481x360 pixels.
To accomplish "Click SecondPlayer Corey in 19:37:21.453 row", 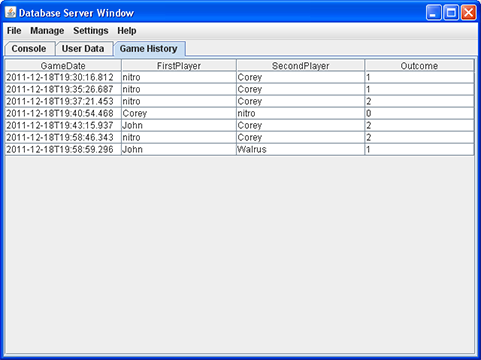I will tap(301, 101).
